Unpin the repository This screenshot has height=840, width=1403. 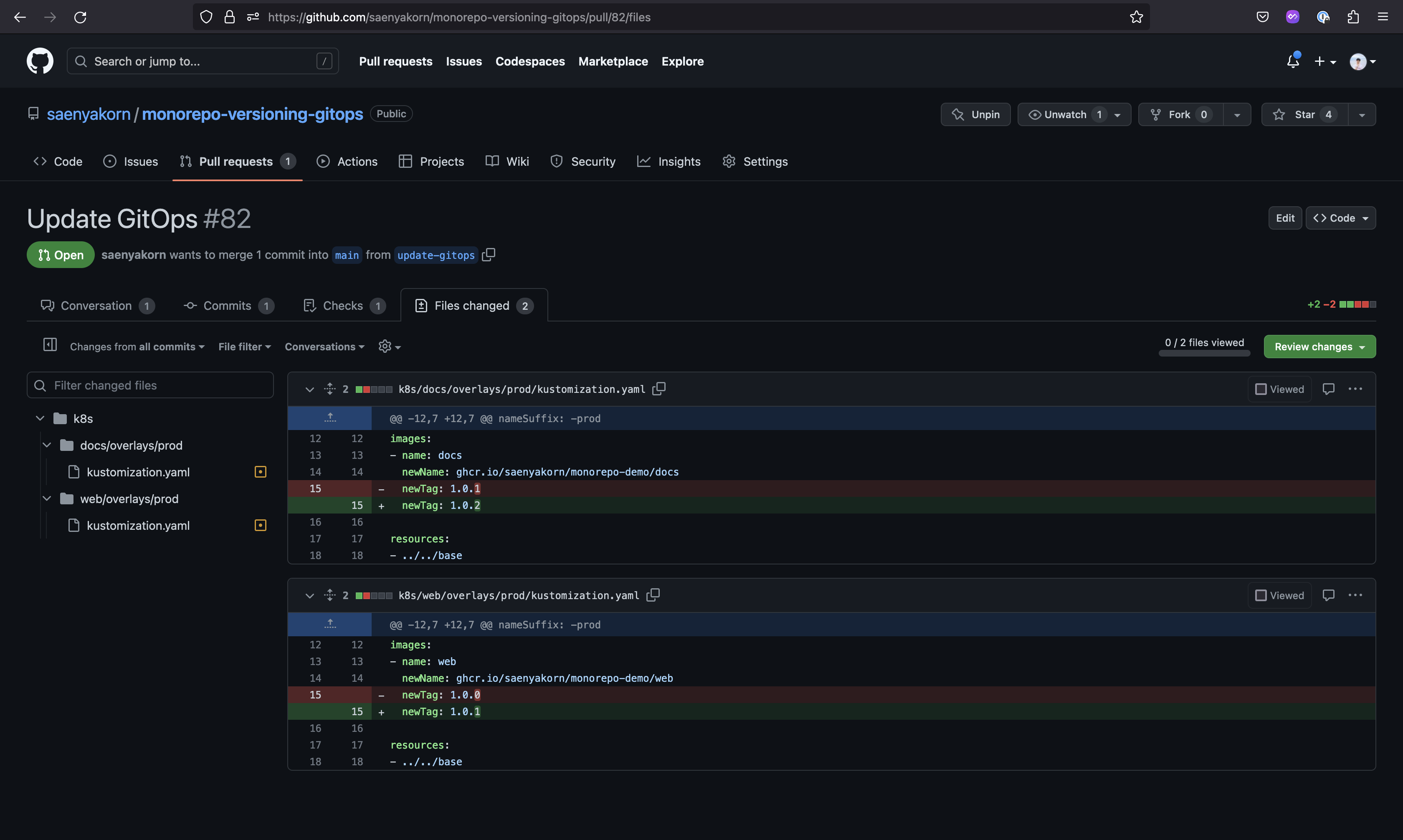pos(975,114)
